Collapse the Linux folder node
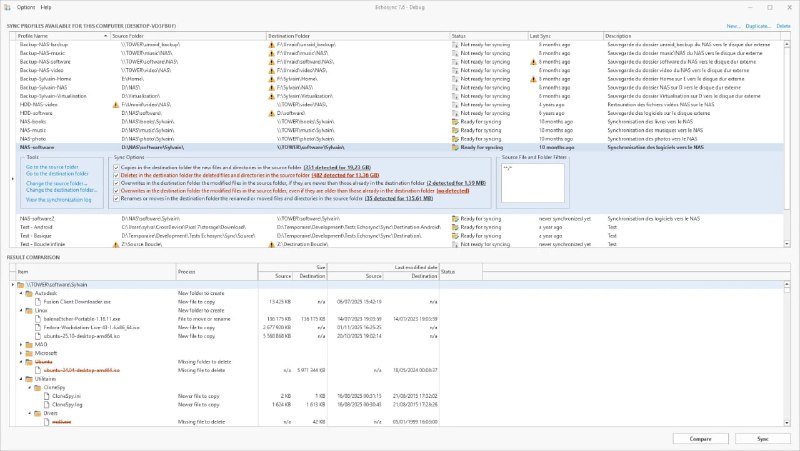800x451 pixels. click(x=21, y=310)
